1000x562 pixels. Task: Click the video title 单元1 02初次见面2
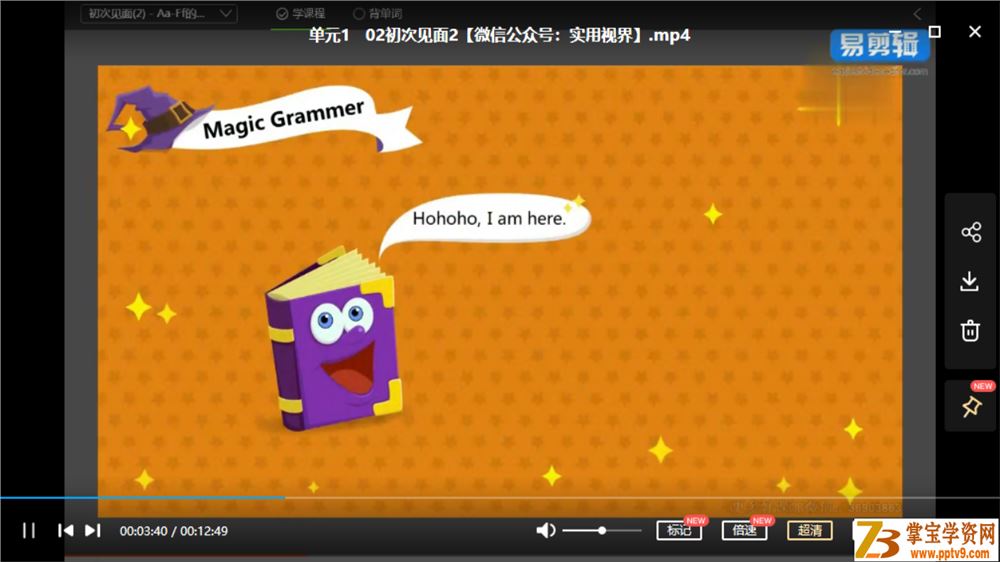[499, 35]
